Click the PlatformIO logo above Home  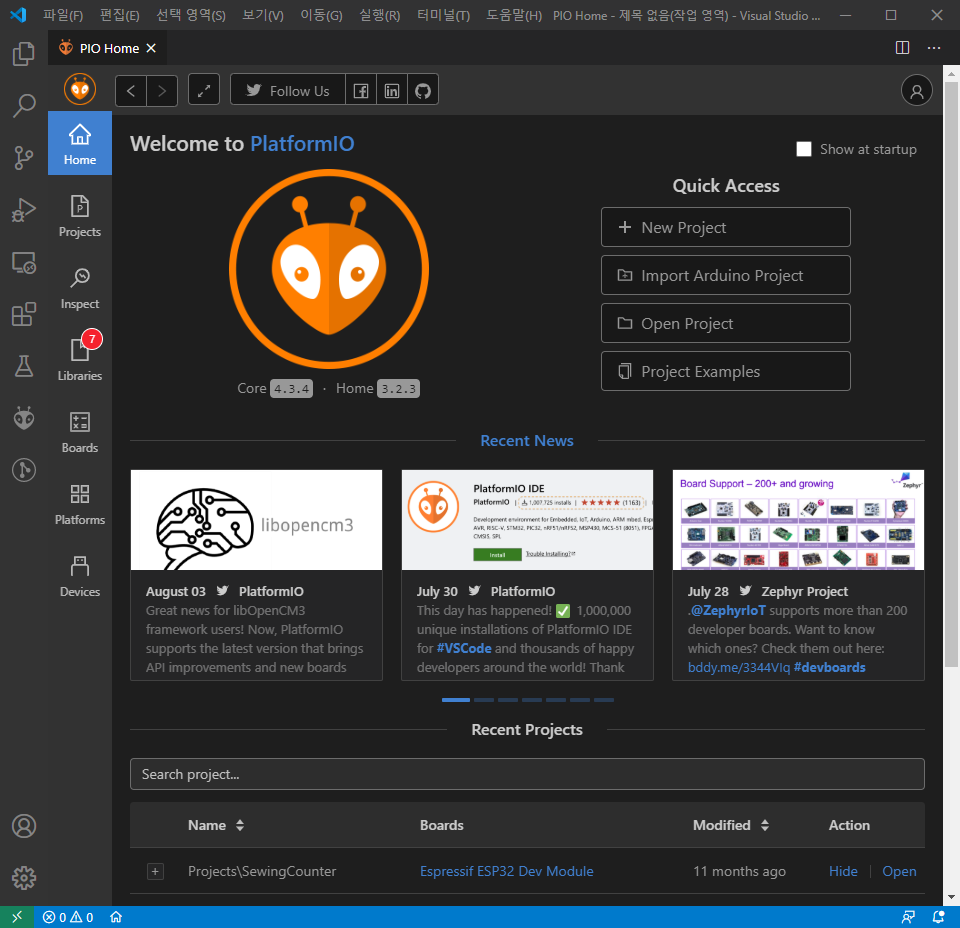[x=80, y=89]
